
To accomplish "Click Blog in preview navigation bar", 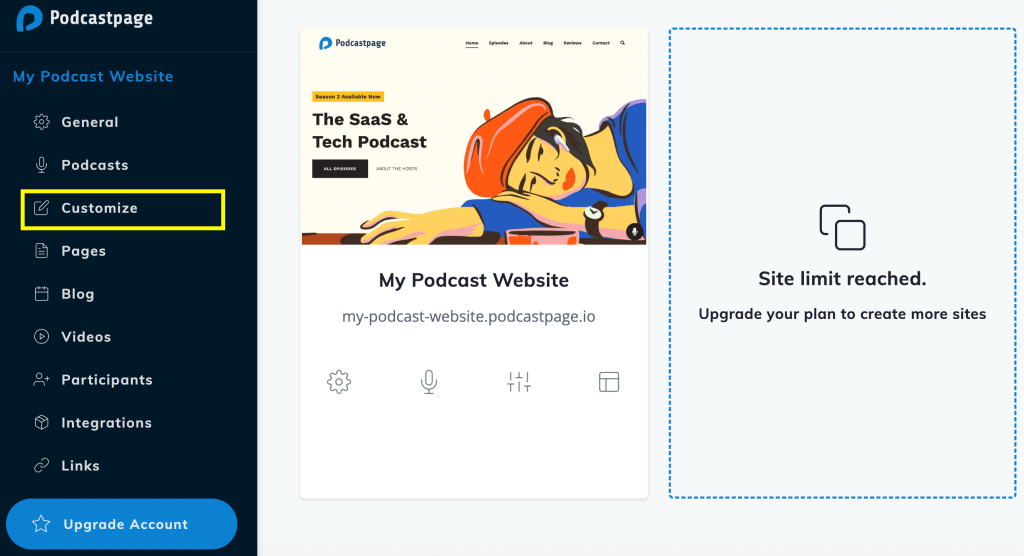I will pyautogui.click(x=548, y=43).
